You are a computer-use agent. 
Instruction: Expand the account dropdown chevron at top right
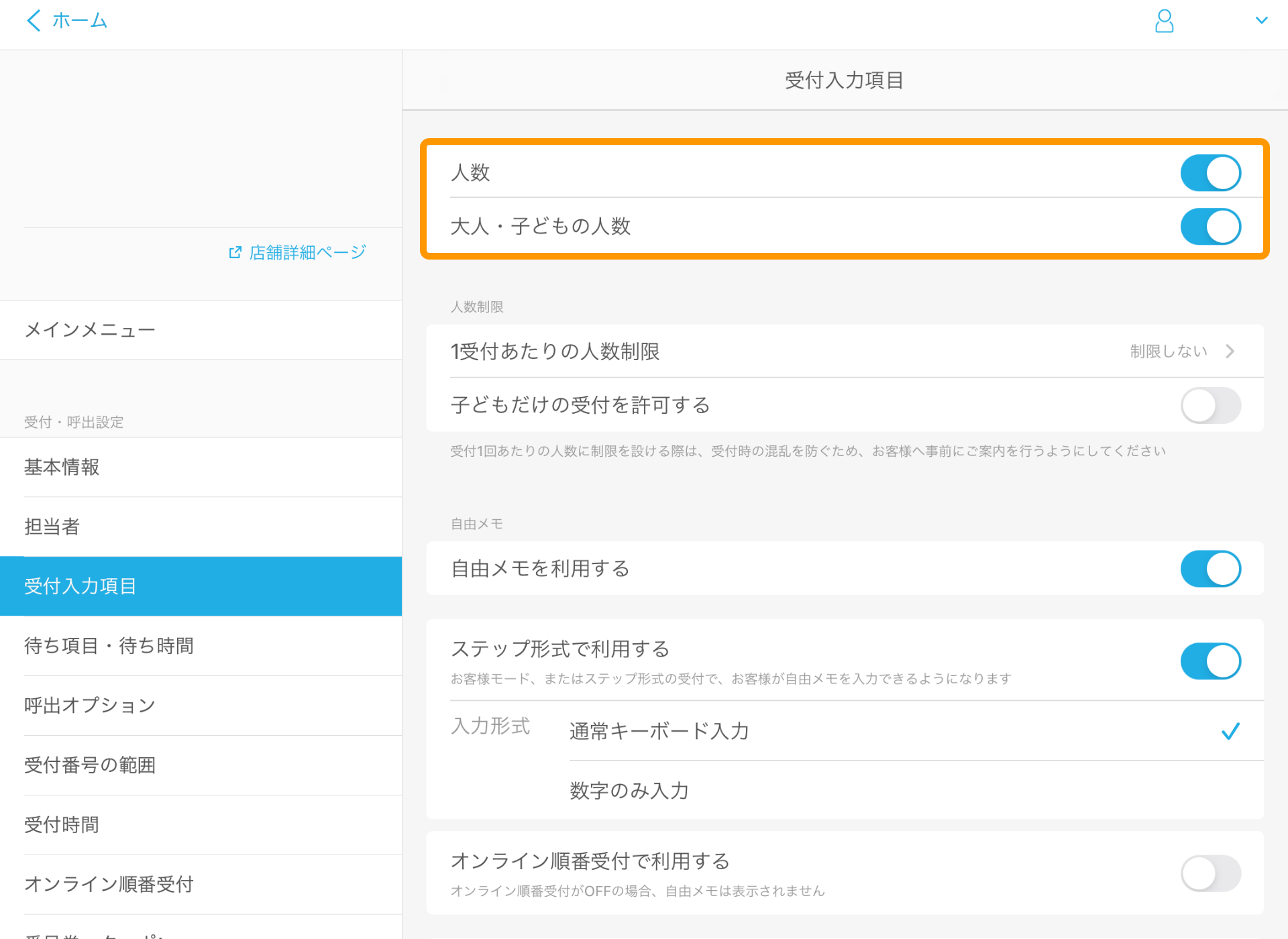click(x=1261, y=21)
